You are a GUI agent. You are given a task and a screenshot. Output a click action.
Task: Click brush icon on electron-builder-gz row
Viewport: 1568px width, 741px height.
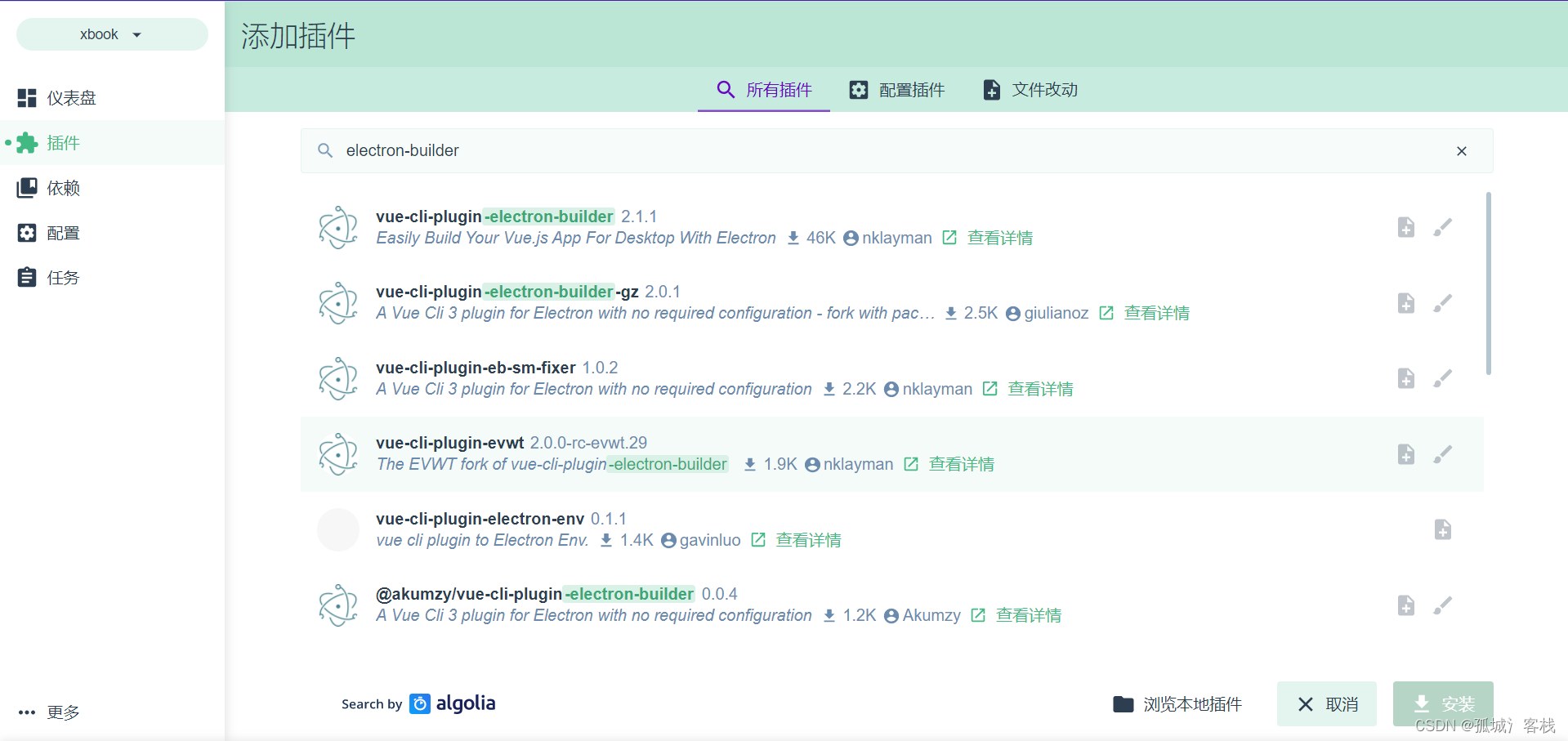(1443, 303)
